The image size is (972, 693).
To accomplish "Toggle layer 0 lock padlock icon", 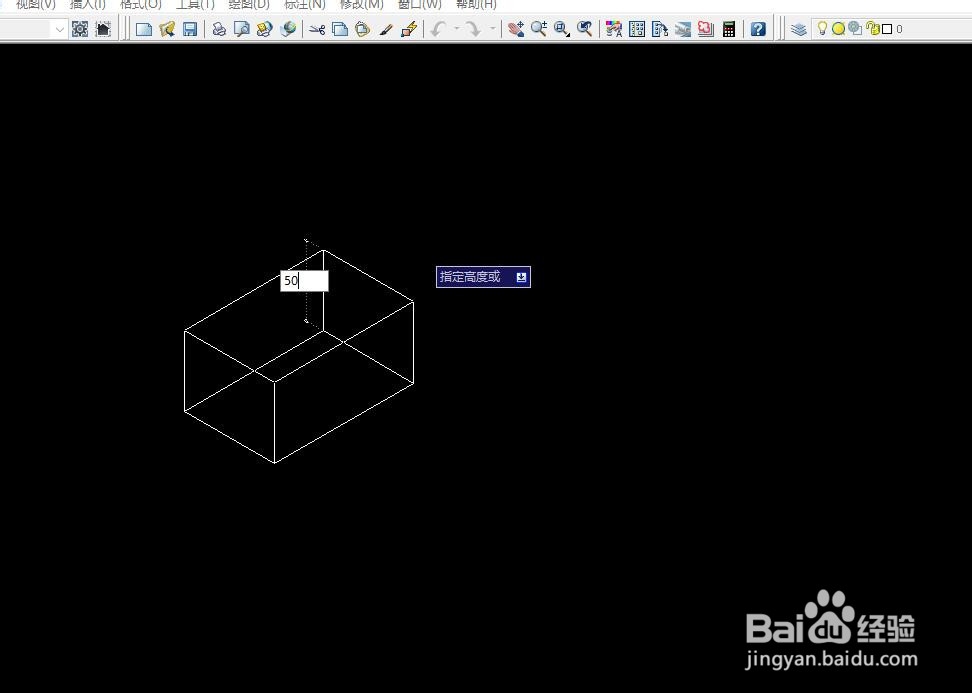I will point(873,29).
